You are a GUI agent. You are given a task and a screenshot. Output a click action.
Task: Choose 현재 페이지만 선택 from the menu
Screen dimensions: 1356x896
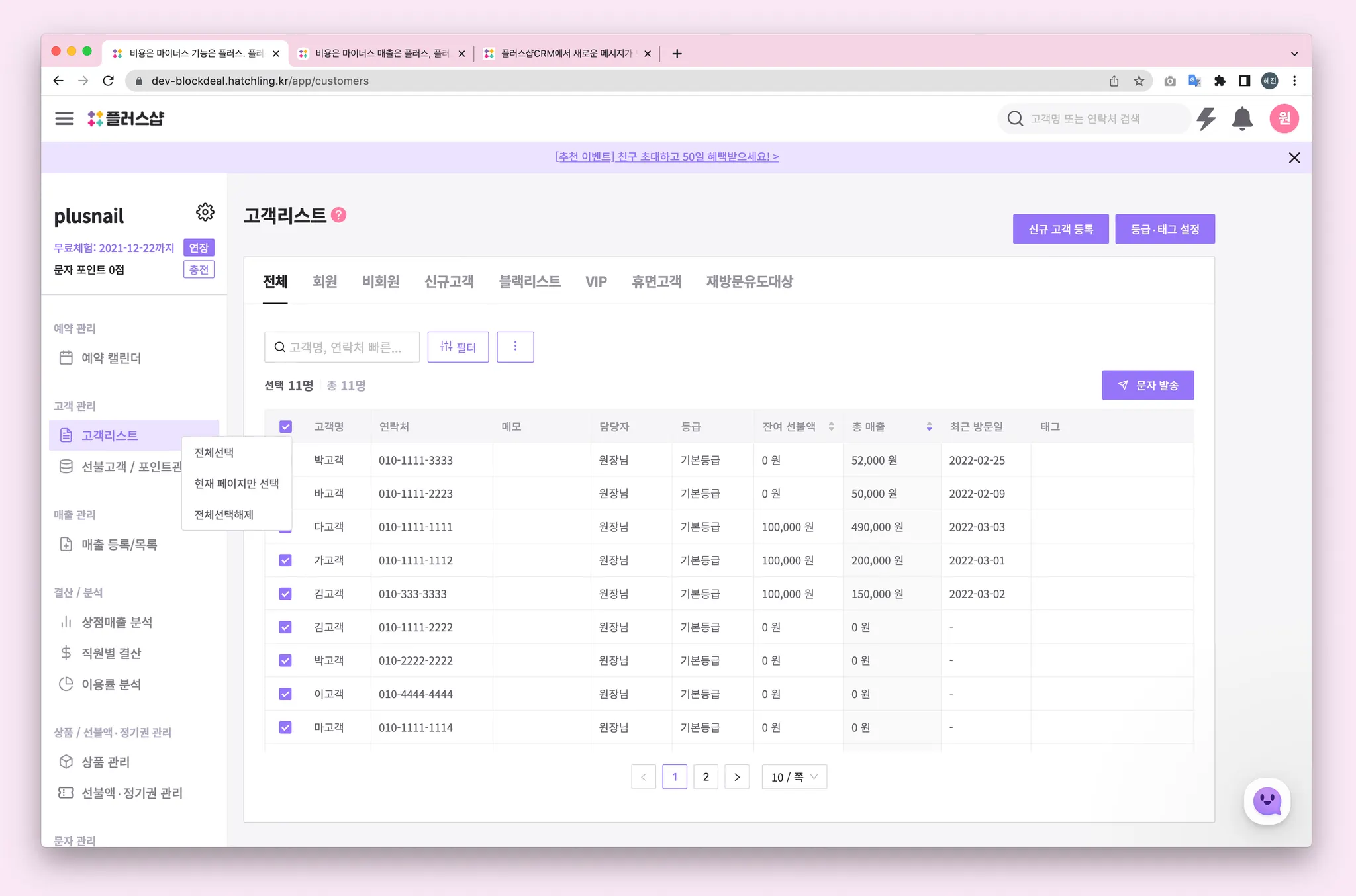[x=236, y=484]
